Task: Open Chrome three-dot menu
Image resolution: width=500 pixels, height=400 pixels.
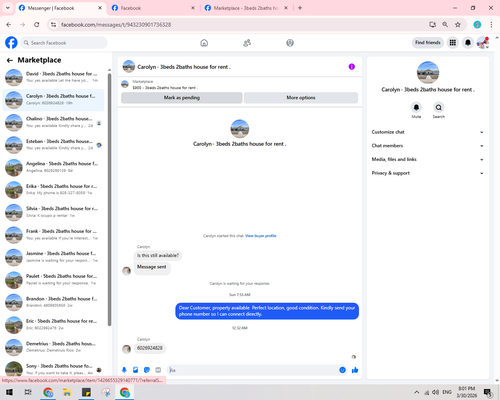Action: (x=491, y=25)
